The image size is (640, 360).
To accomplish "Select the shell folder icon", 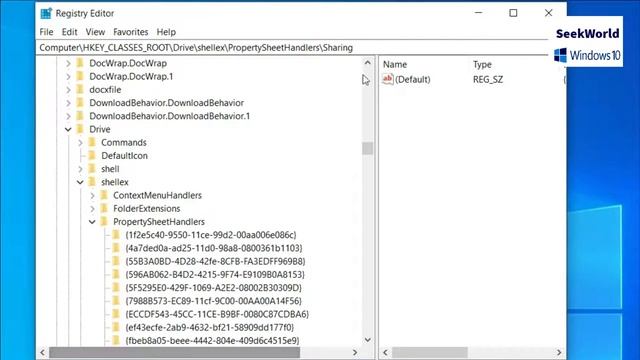I will click(92, 169).
